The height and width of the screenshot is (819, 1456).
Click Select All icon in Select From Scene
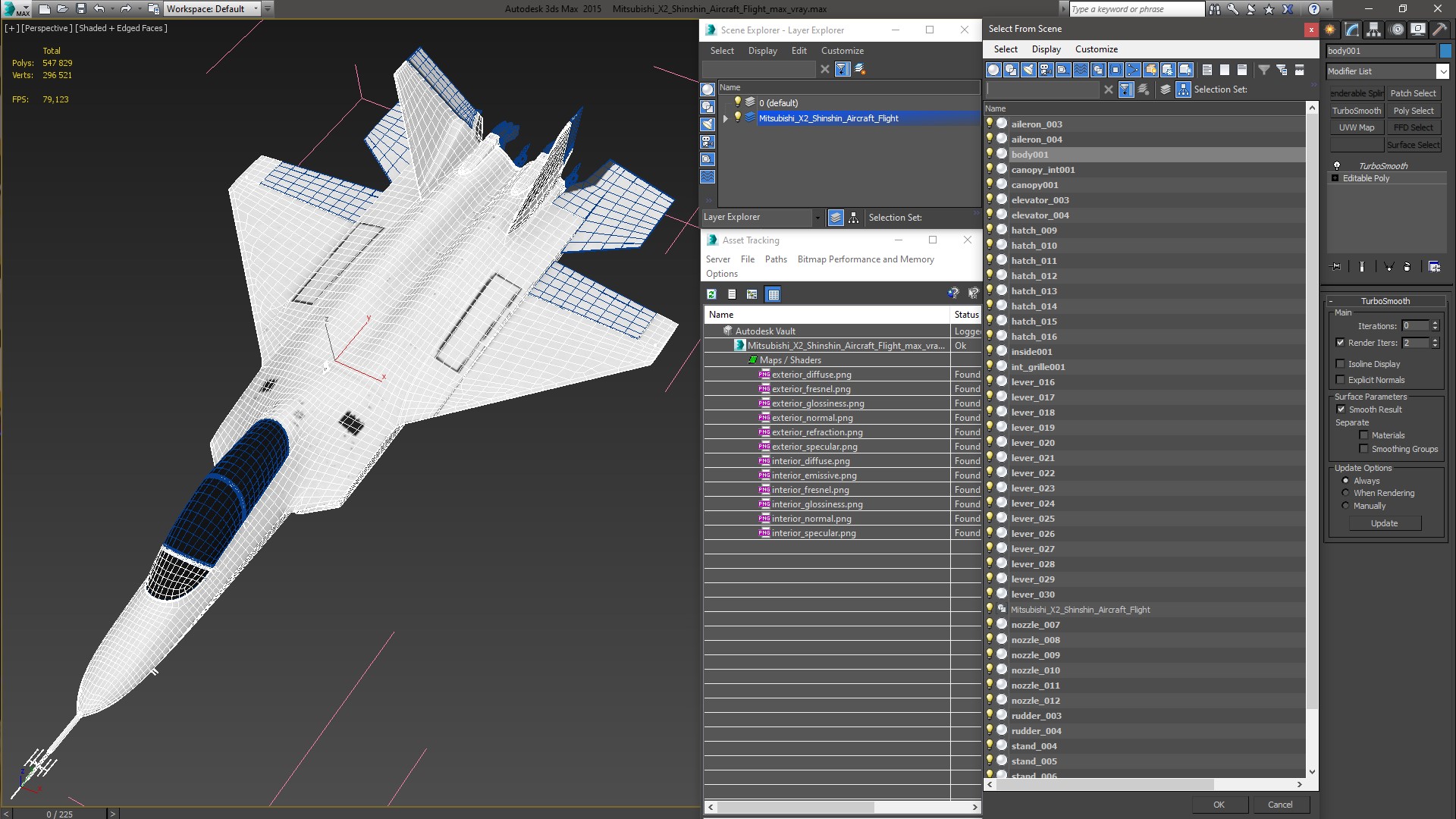tap(1207, 70)
